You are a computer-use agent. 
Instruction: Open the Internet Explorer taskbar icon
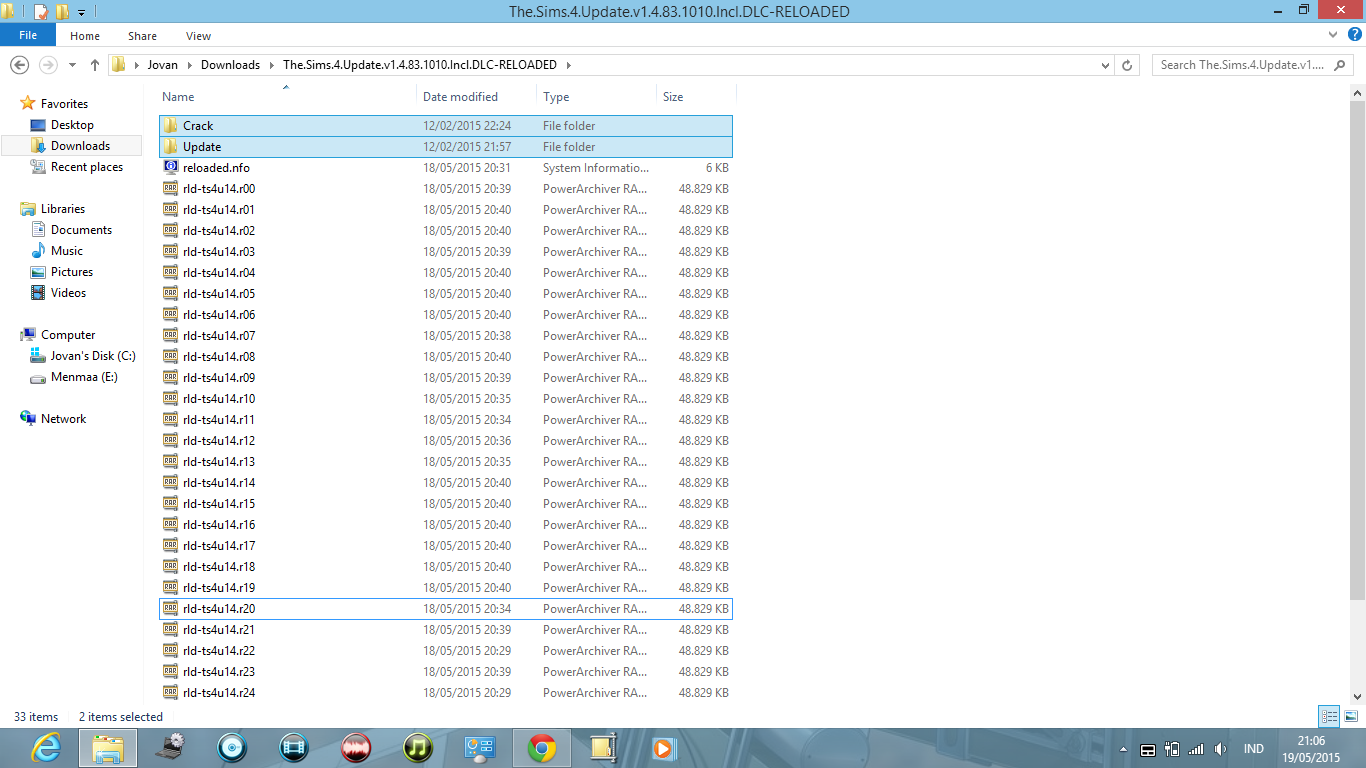(x=46, y=747)
